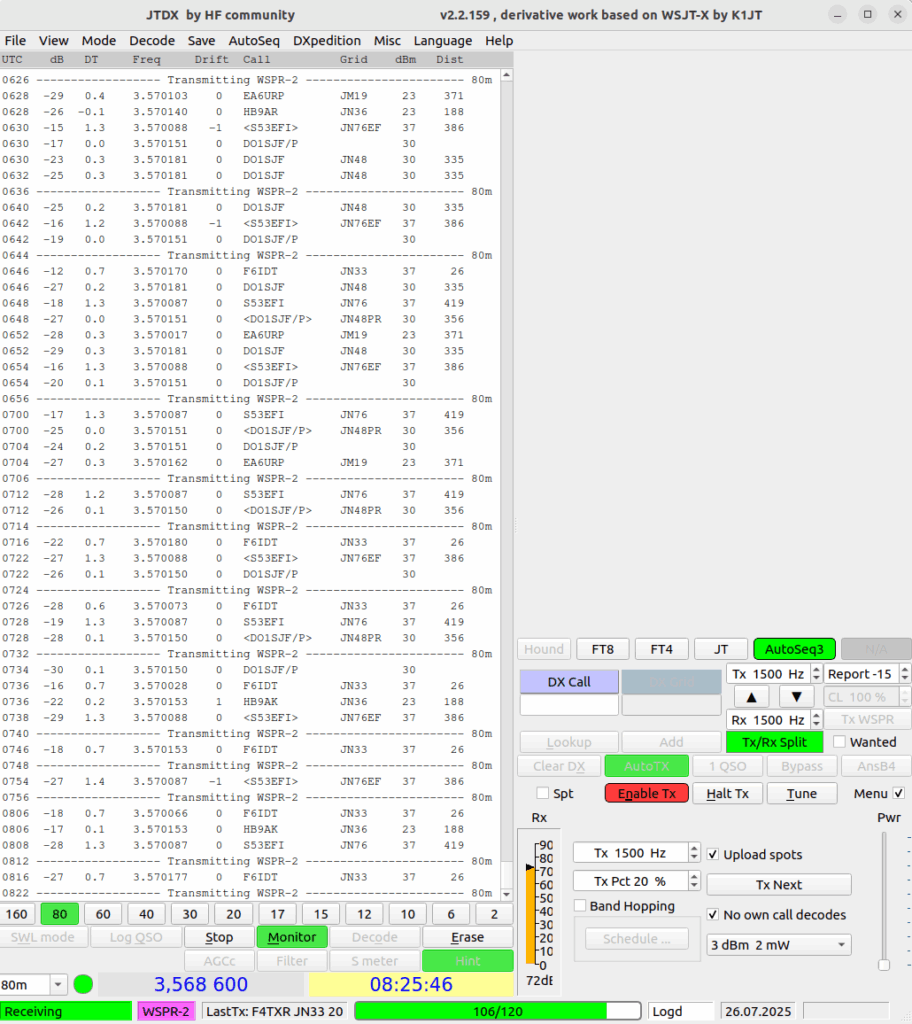
Task: Uncheck No own call decodes
Action: [713, 915]
